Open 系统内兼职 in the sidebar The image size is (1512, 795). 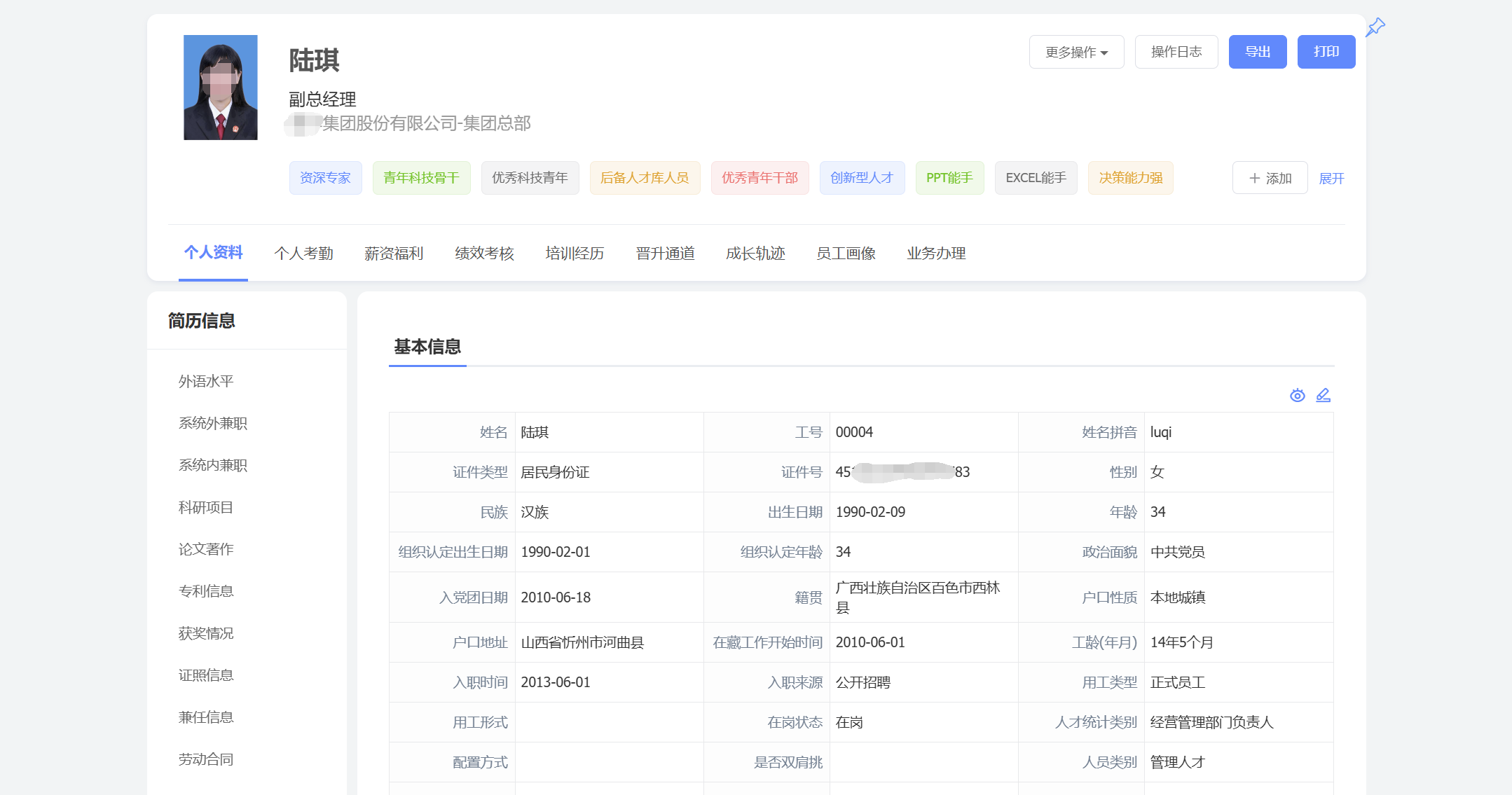coord(213,465)
